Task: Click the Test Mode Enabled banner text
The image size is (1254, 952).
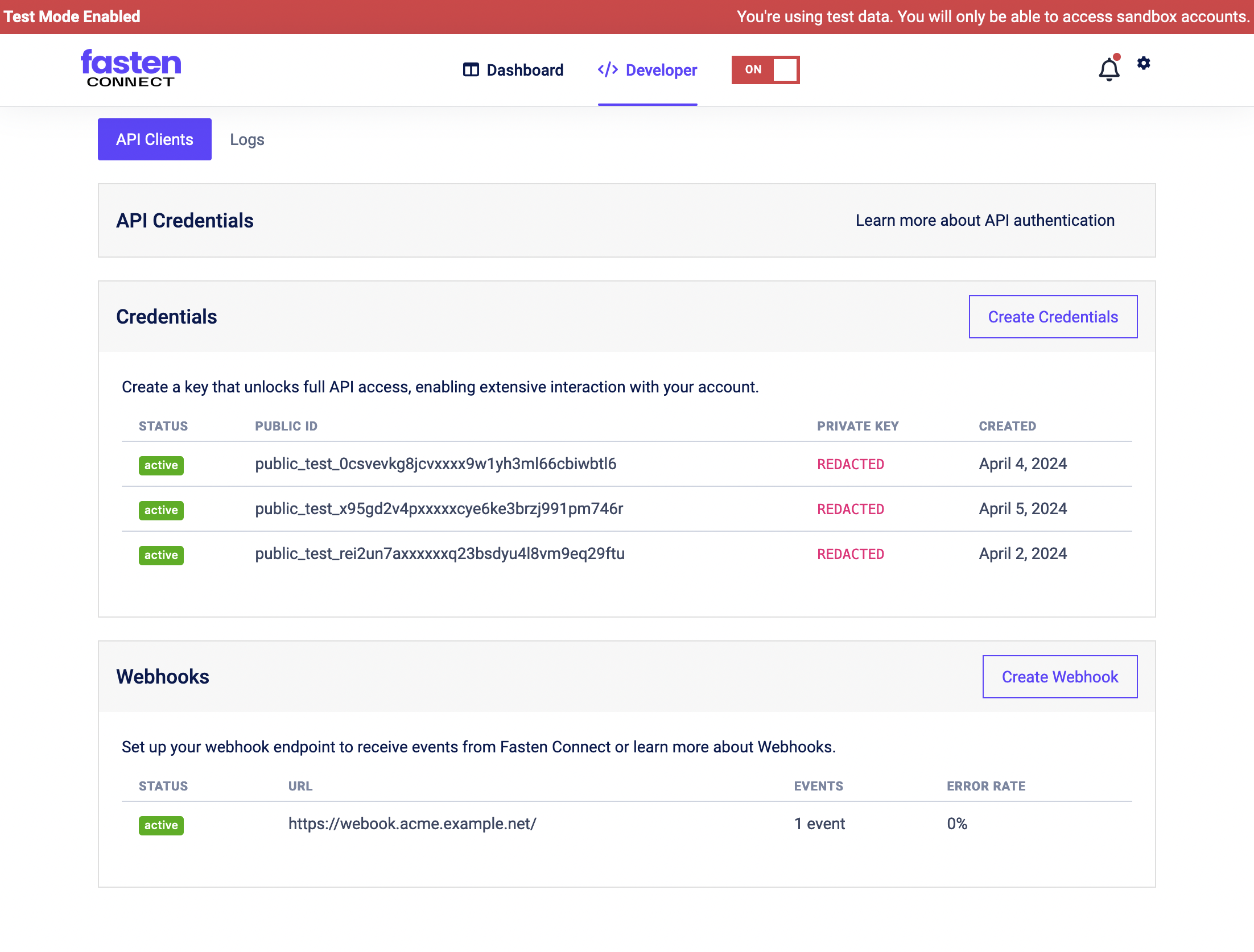Action: pos(72,16)
